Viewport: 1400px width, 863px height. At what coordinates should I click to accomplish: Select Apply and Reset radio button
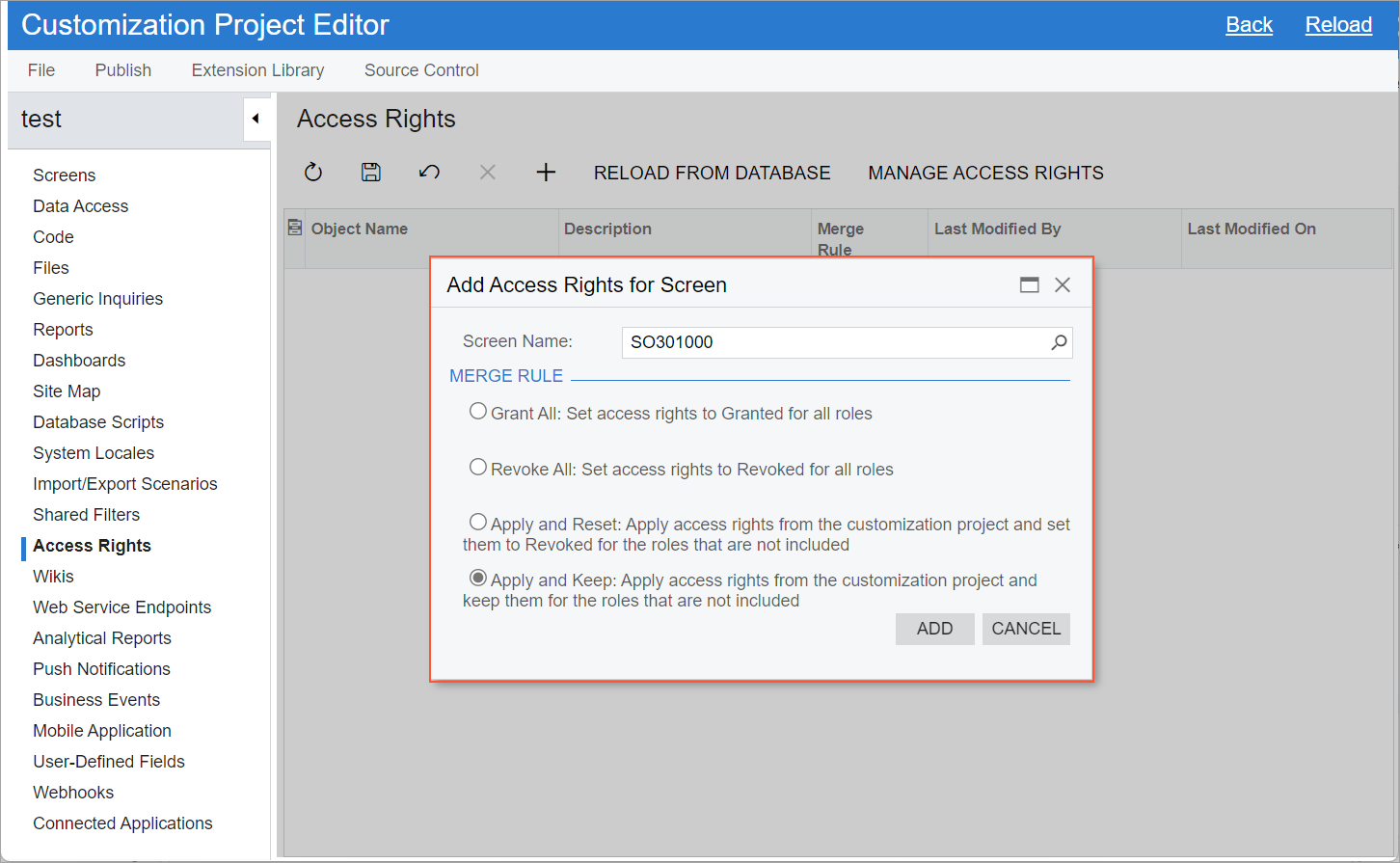tap(478, 523)
